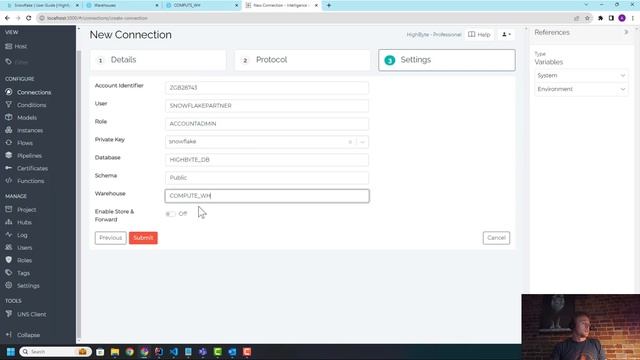Launch the UNS Client tool
This screenshot has width=640, height=360.
point(26,314)
